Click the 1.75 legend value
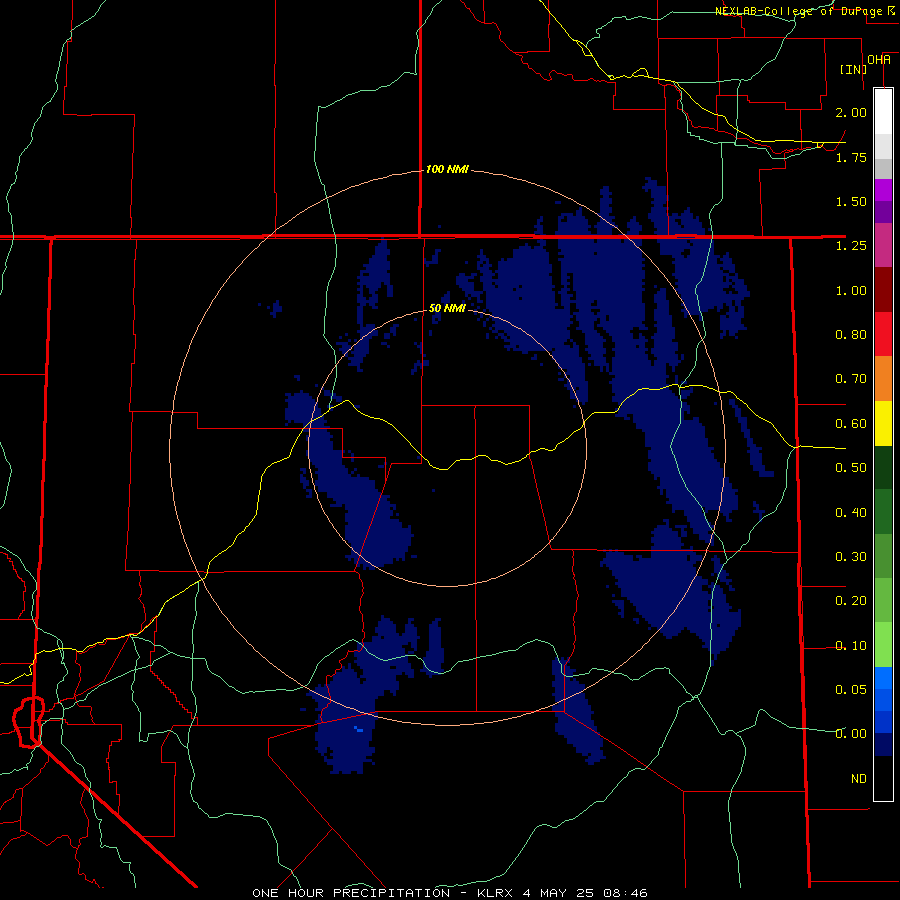The width and height of the screenshot is (900, 900). (851, 157)
